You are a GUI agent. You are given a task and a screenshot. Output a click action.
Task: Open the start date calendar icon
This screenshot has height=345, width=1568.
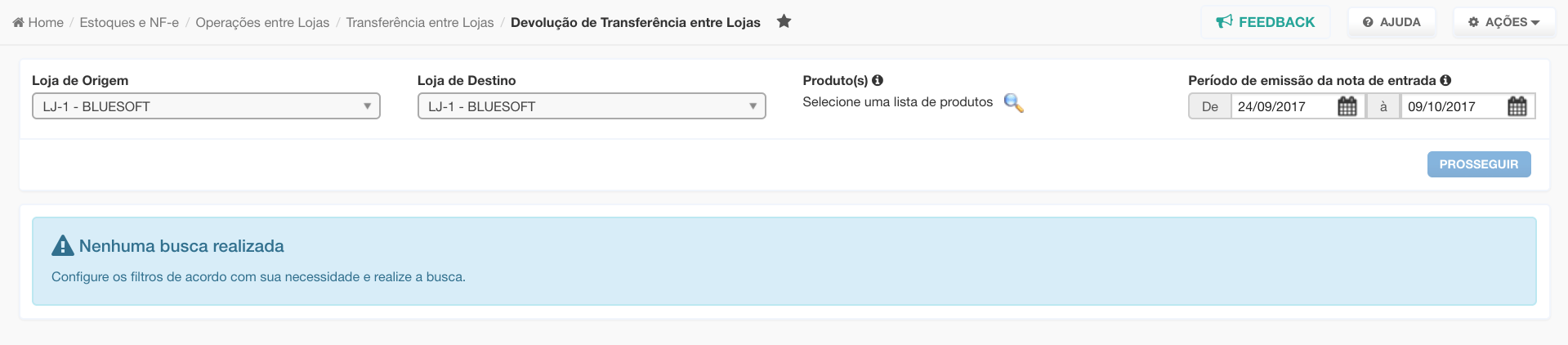coord(1347,106)
